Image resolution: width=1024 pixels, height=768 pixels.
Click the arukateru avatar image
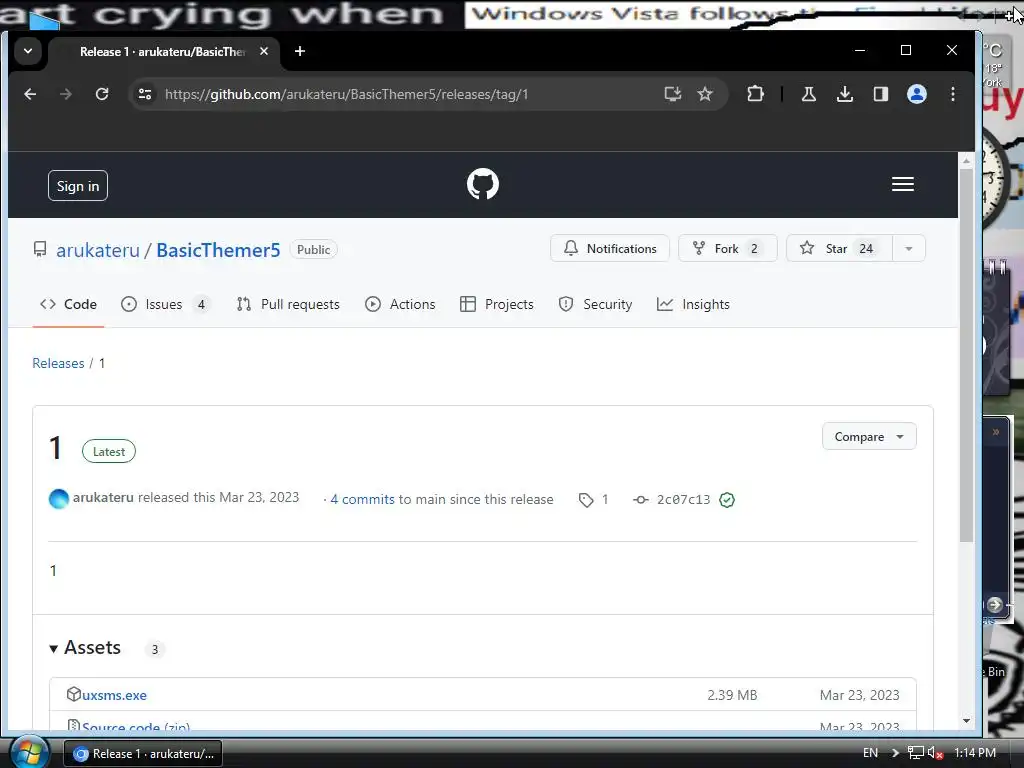coord(59,498)
